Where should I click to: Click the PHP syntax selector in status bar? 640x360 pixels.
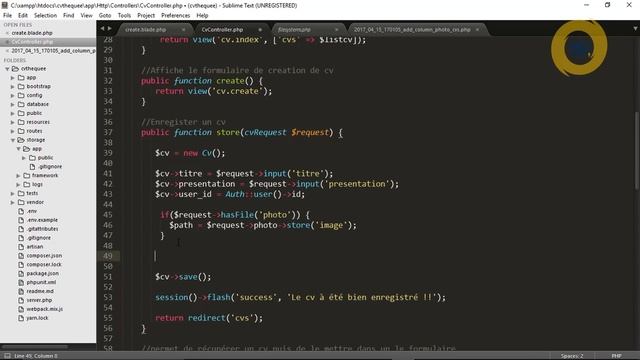[x=616, y=356]
